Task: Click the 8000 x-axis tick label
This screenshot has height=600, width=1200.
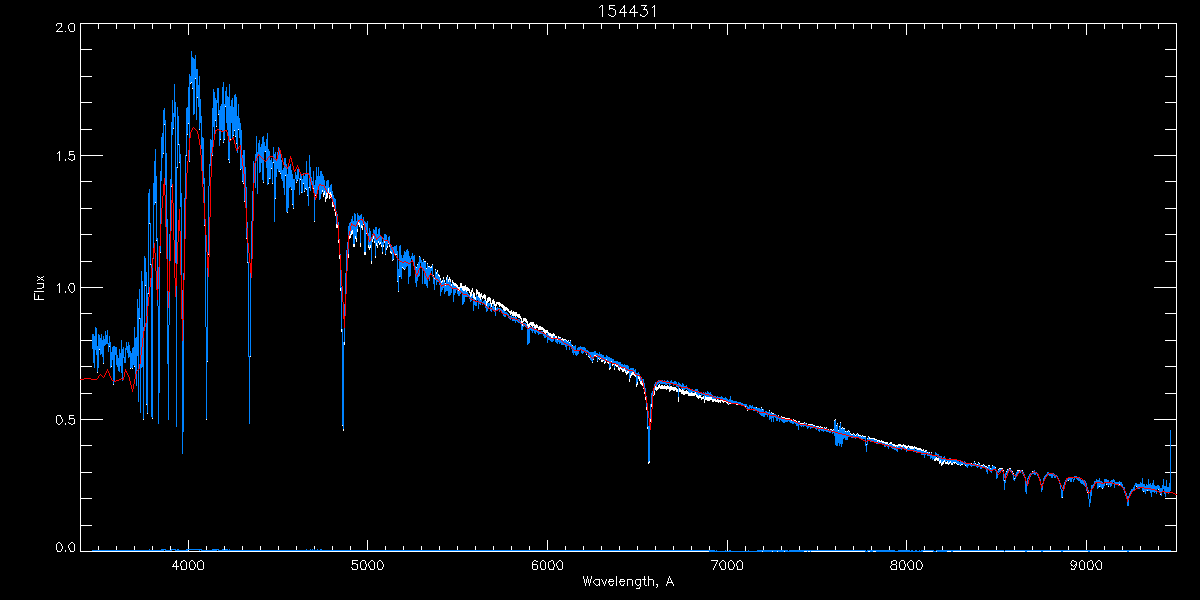Action: (906, 563)
